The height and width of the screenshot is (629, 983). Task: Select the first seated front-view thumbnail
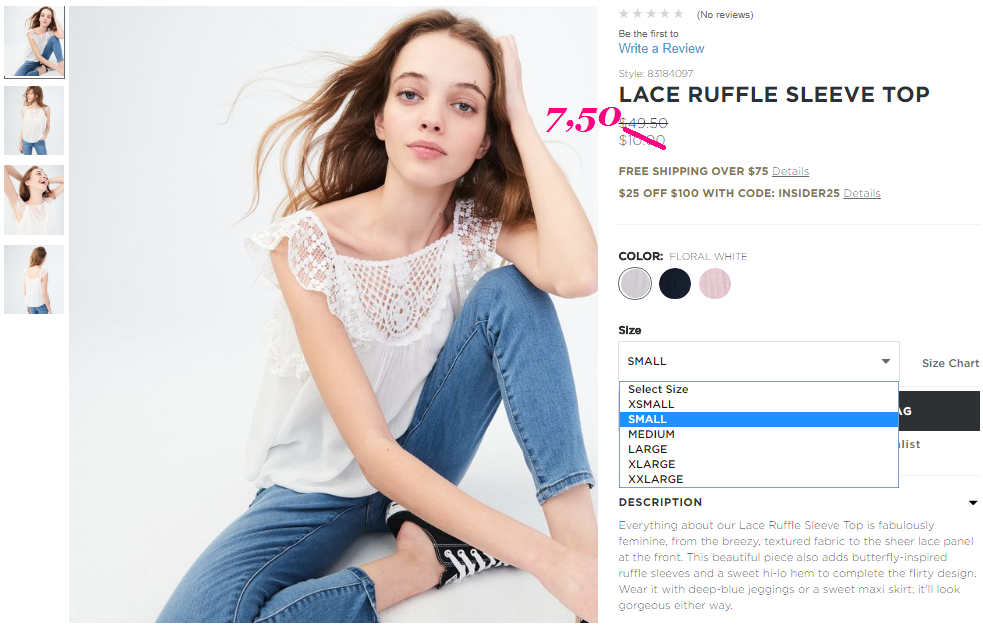pyautogui.click(x=34, y=41)
